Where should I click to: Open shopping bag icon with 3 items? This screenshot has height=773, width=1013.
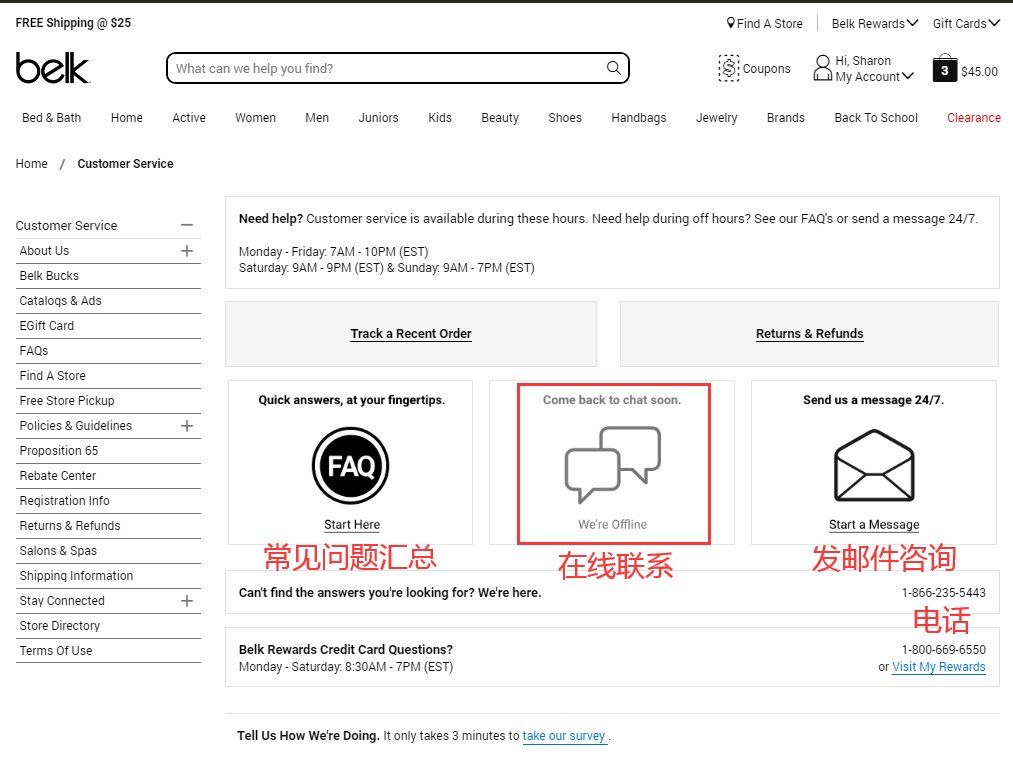pyautogui.click(x=945, y=68)
